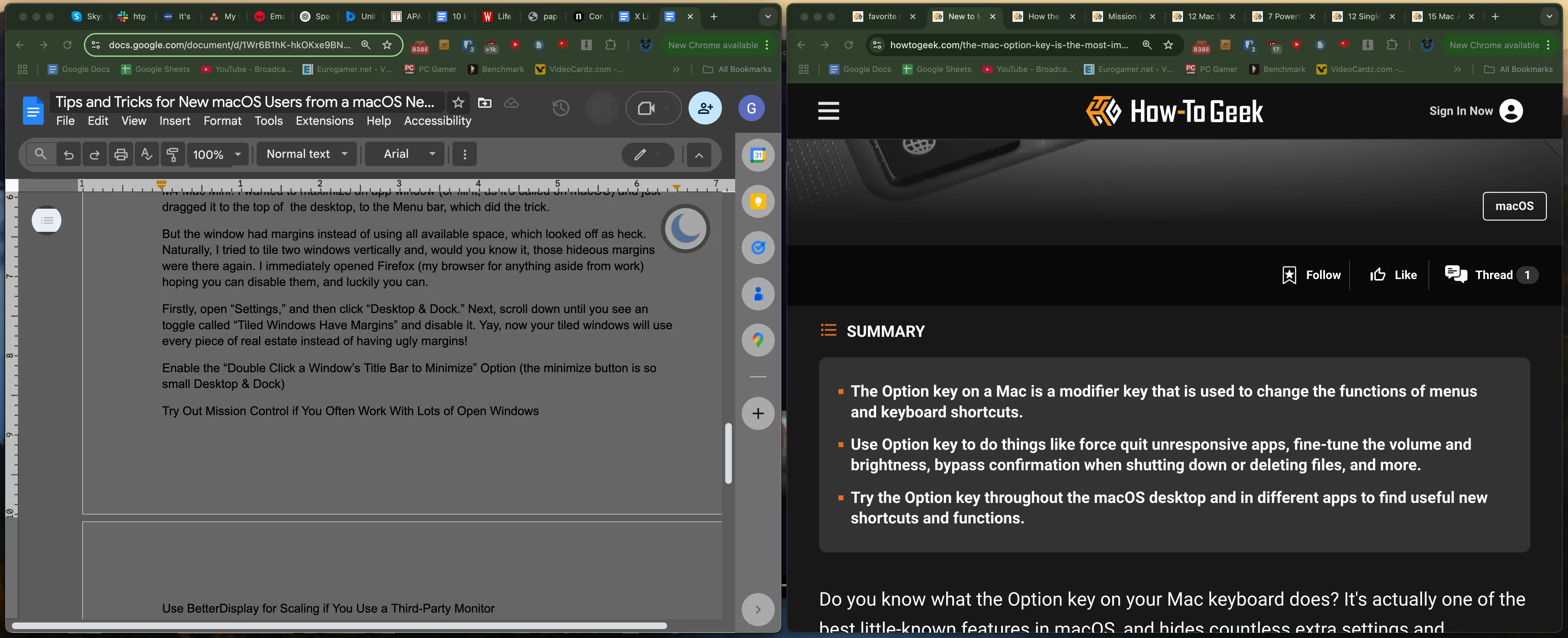This screenshot has width=1568, height=638.
Task: Open the File menu in Docs
Action: [x=65, y=121]
